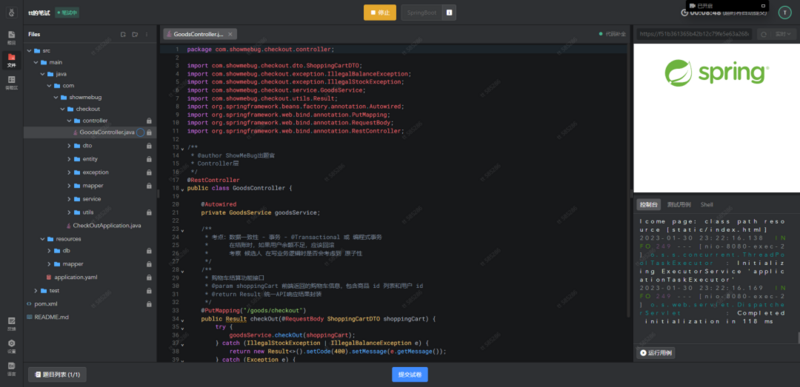Expand the exception folder
800x387 pixels.
click(69, 172)
